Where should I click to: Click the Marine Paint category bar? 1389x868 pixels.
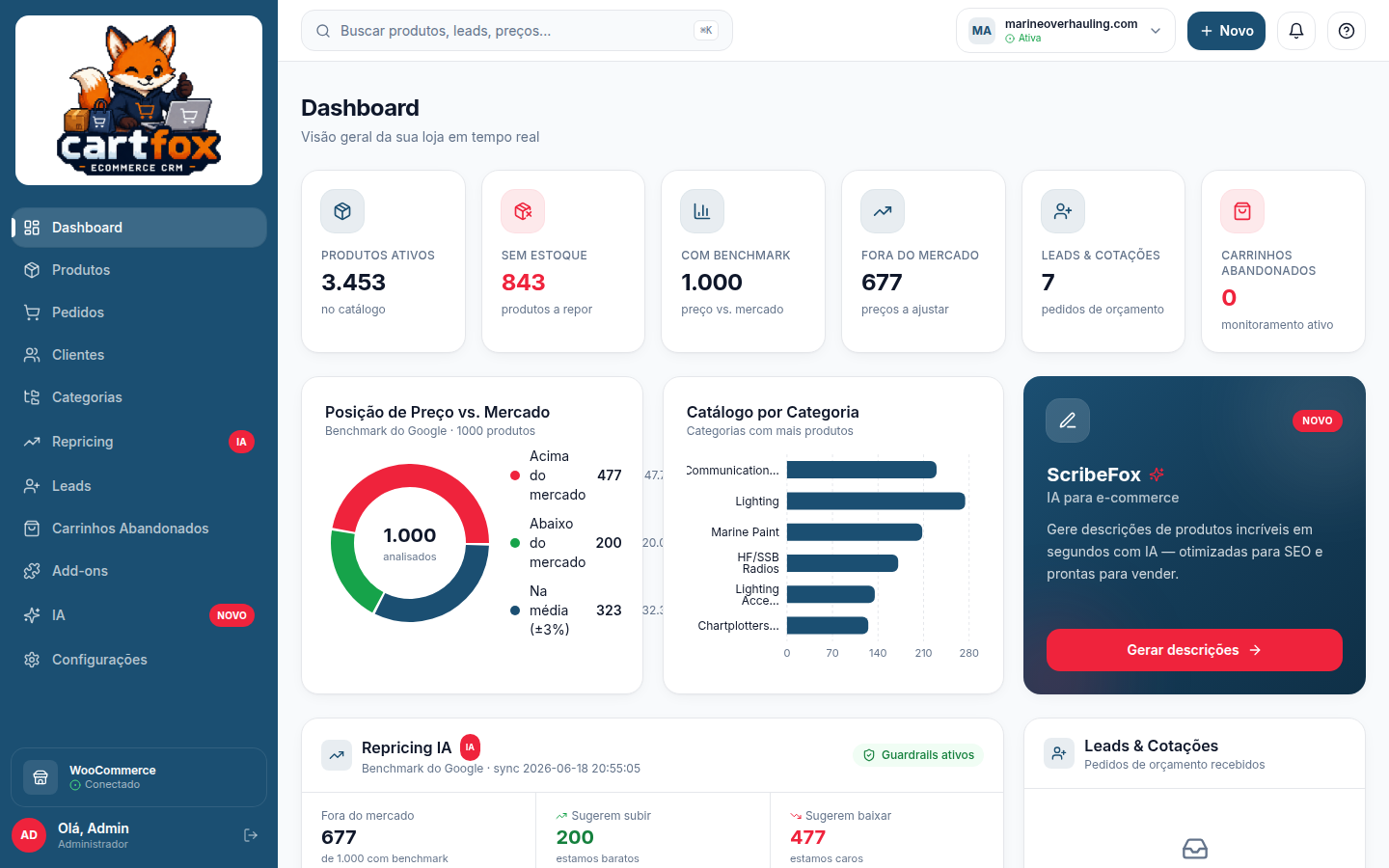click(x=855, y=532)
